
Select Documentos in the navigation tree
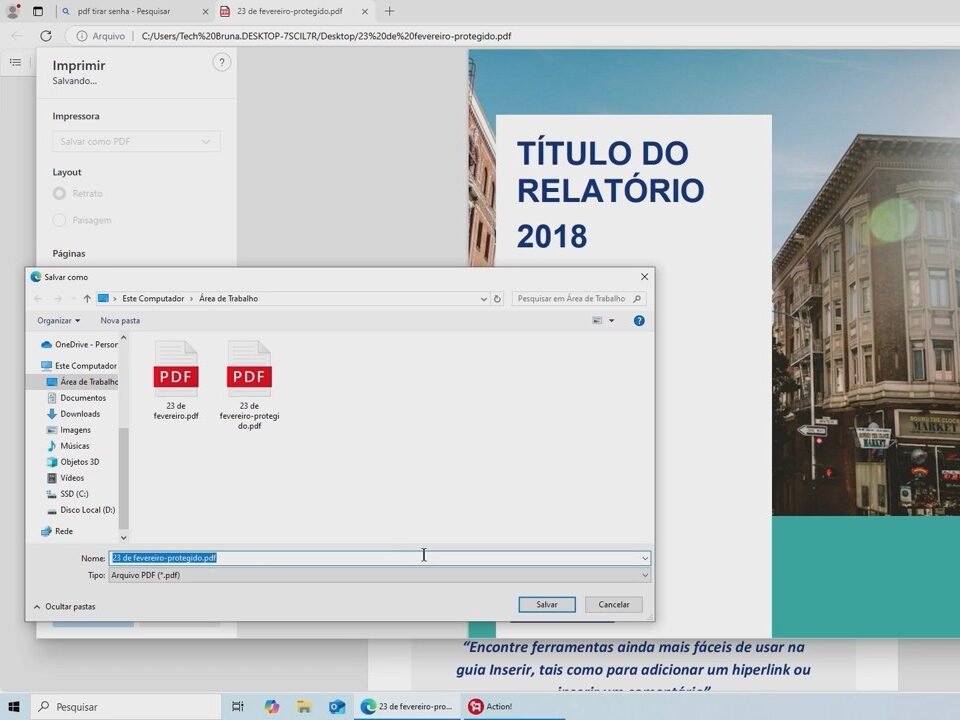point(82,398)
